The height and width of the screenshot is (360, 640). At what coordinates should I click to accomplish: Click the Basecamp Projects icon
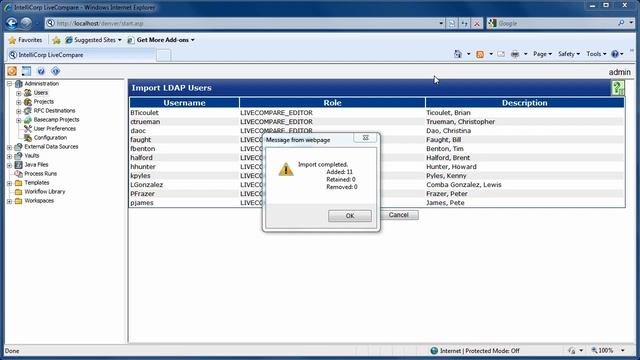28,120
